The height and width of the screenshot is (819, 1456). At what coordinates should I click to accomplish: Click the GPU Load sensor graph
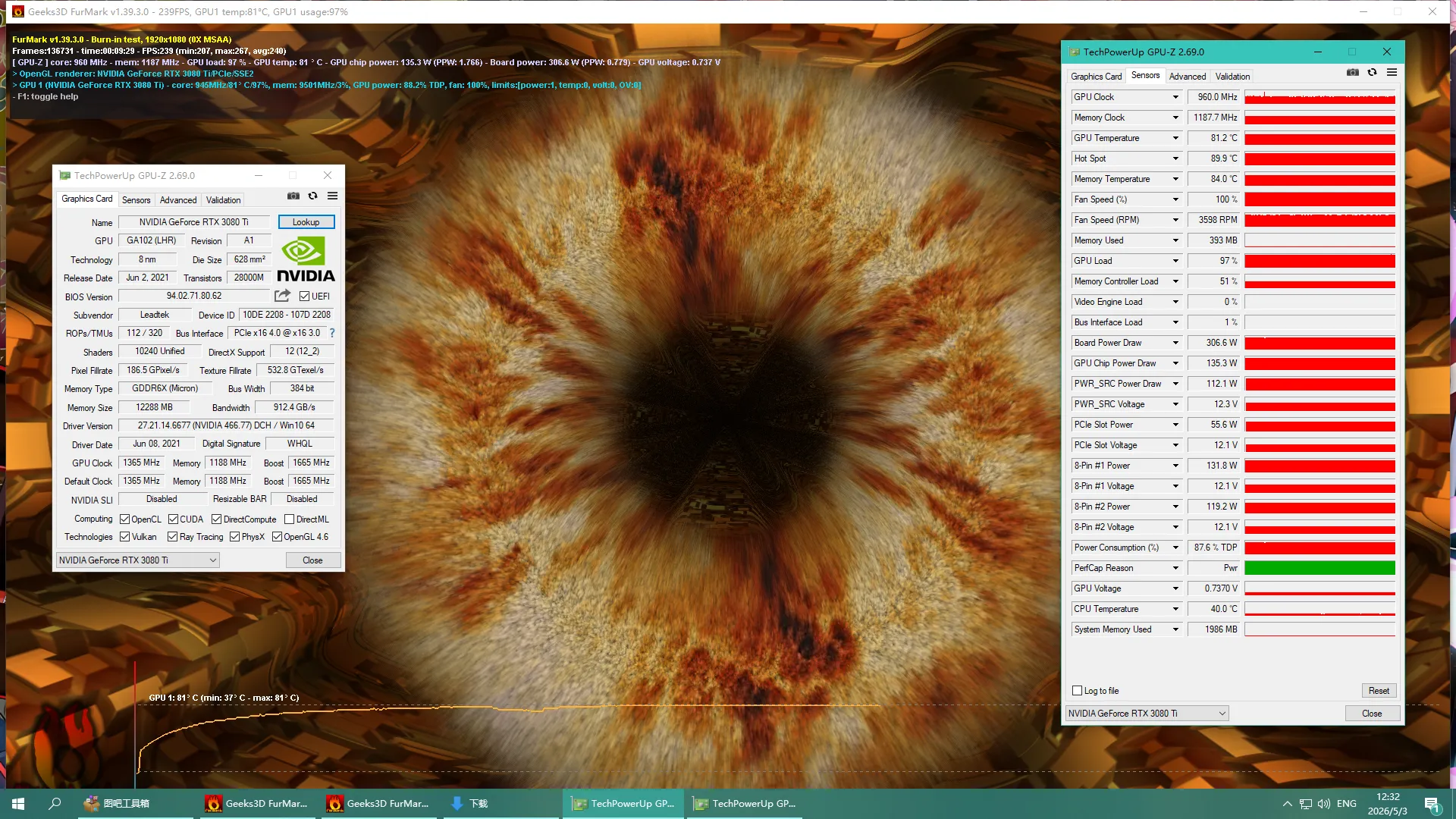(x=1319, y=261)
